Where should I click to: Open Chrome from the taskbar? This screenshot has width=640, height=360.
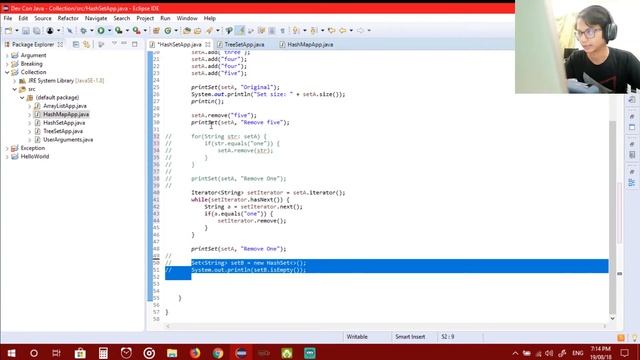(218, 353)
